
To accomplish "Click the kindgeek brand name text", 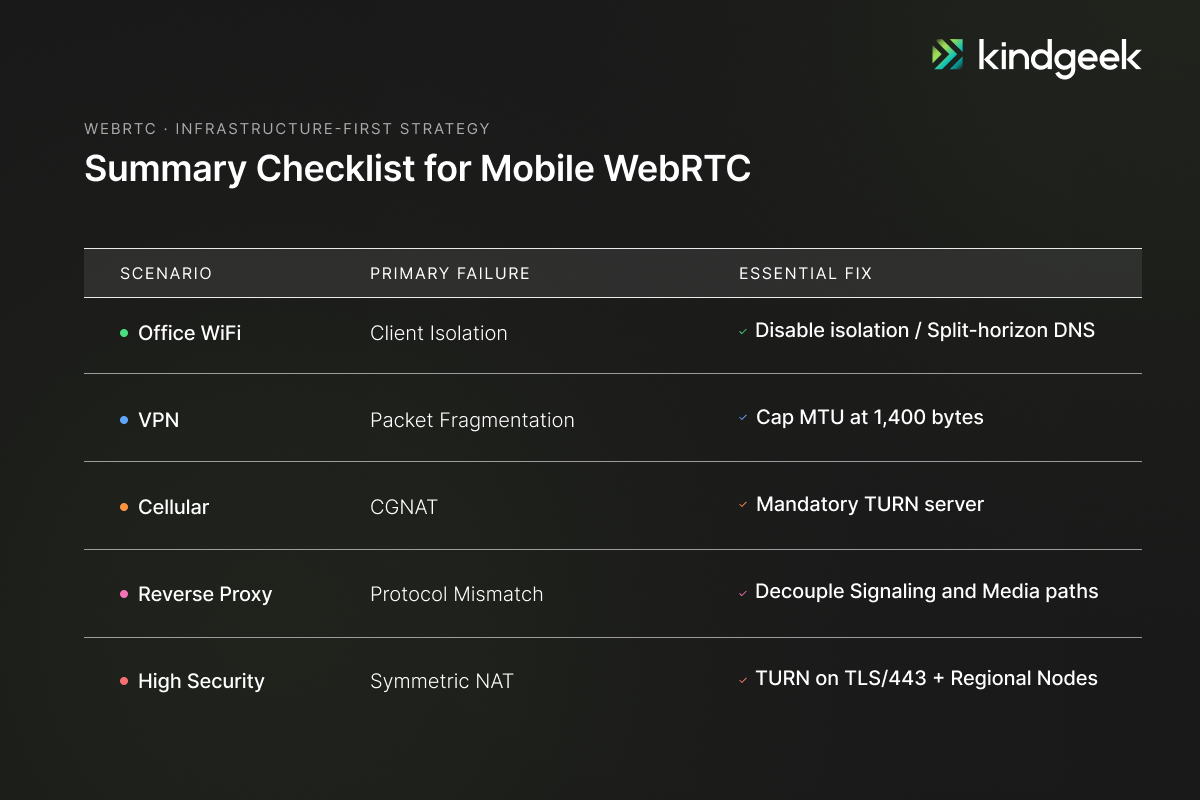I will click(1058, 57).
